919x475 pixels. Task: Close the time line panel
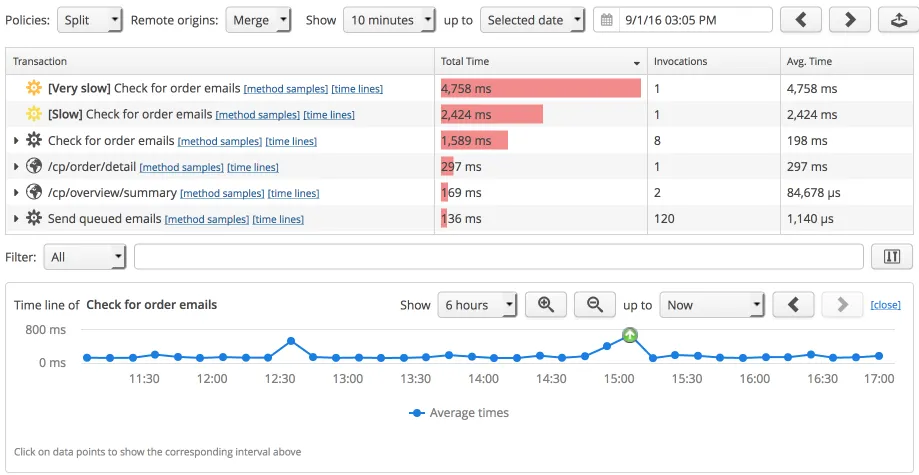885,305
